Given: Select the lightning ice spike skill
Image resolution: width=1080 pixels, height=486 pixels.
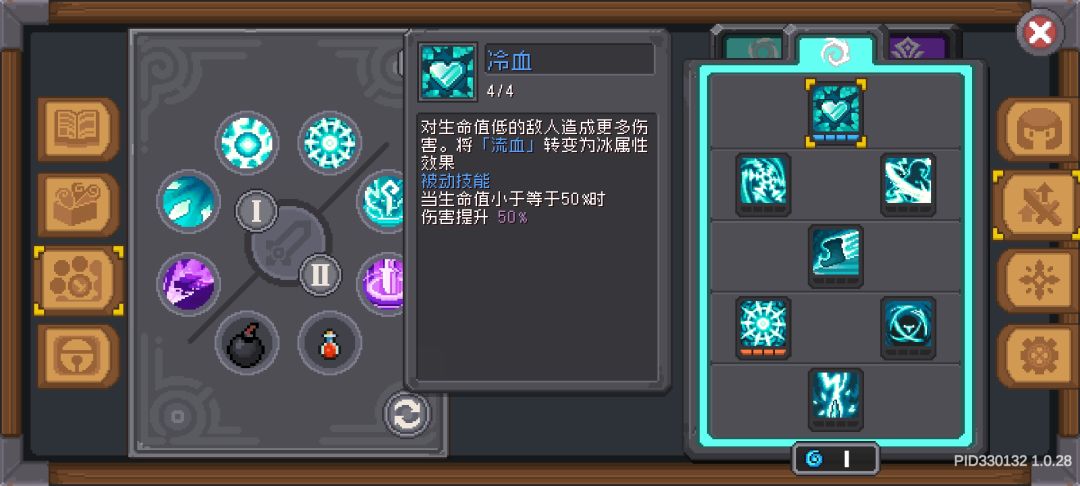Looking at the screenshot, I should point(836,400).
